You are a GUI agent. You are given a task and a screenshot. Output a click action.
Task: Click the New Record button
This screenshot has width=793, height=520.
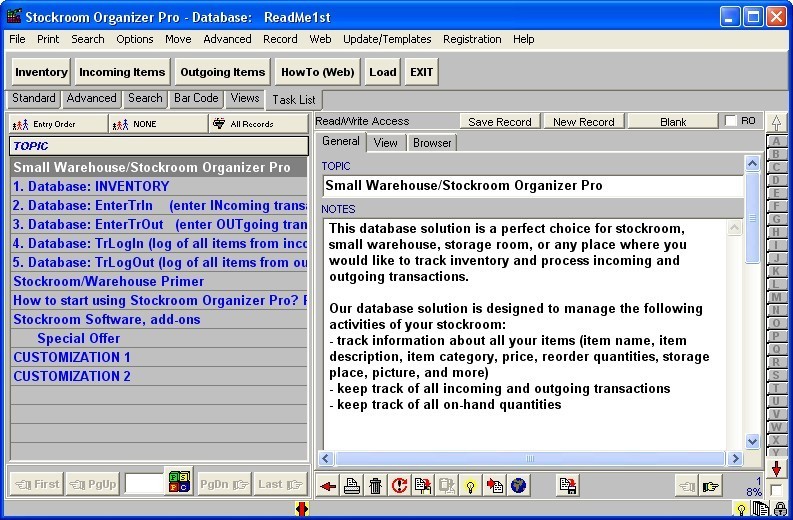point(584,122)
